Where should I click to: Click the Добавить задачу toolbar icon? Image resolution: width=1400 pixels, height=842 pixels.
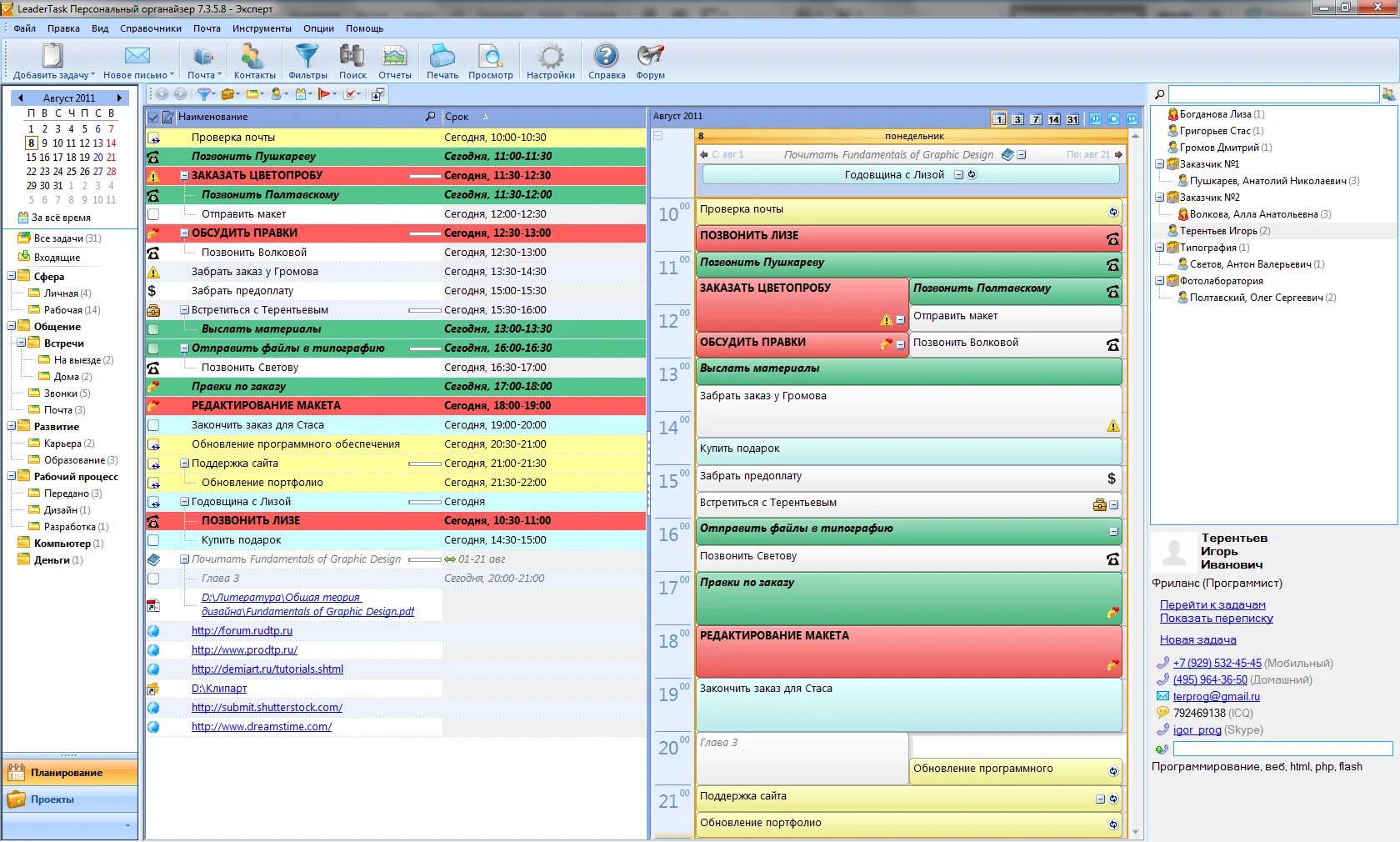[52, 56]
